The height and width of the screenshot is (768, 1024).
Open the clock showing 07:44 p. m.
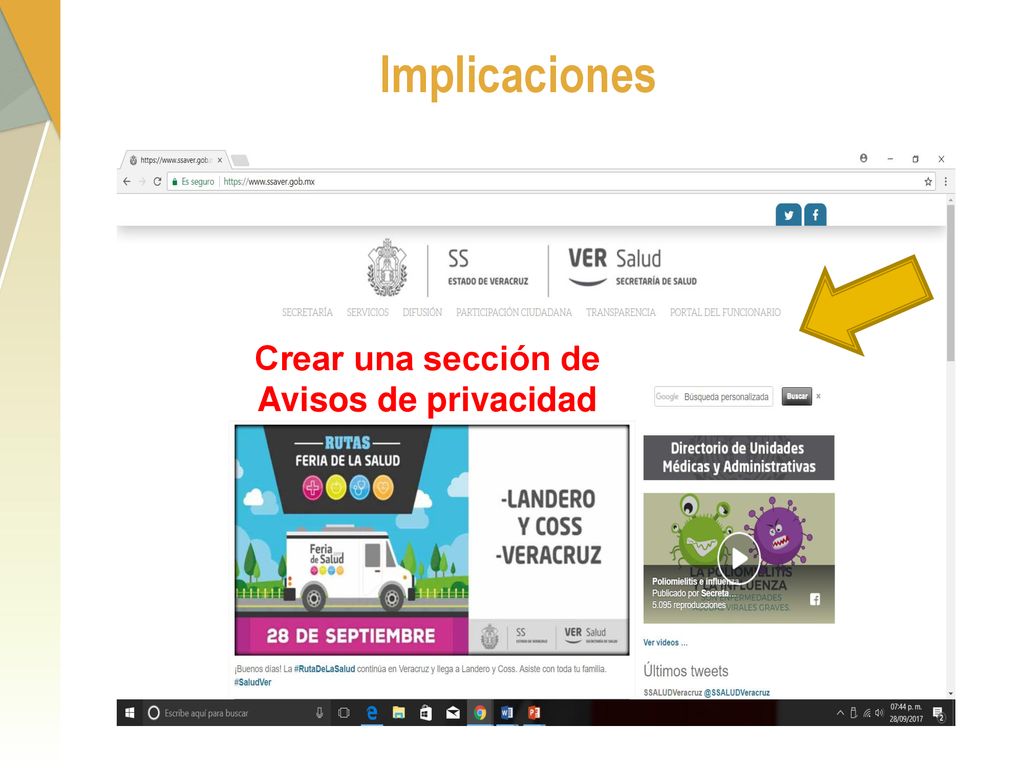pyautogui.click(x=906, y=712)
